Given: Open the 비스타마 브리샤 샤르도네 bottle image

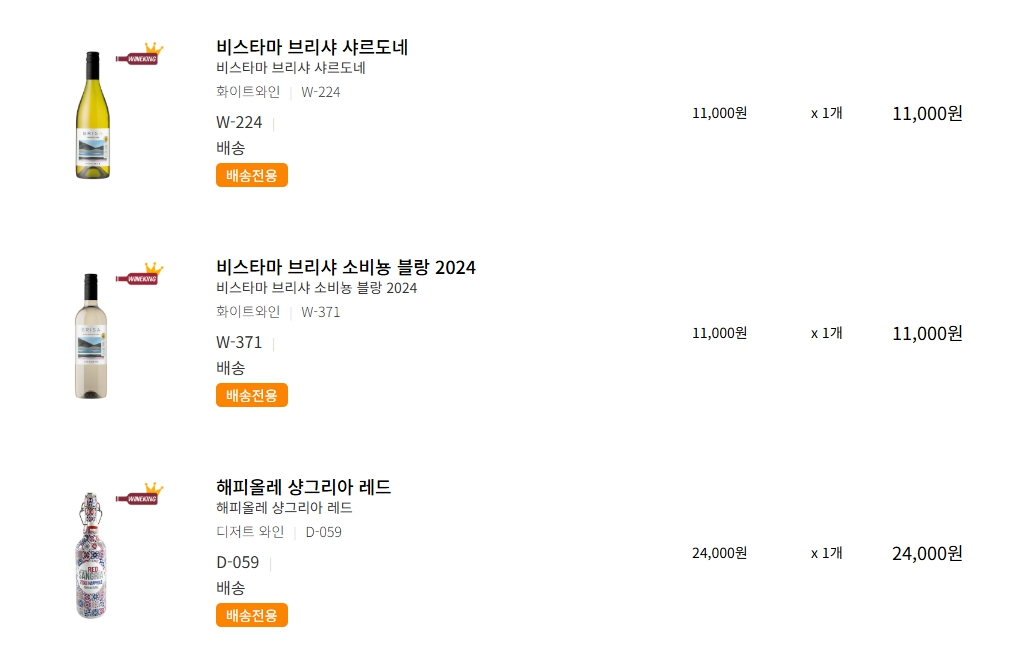Looking at the screenshot, I should [92, 115].
